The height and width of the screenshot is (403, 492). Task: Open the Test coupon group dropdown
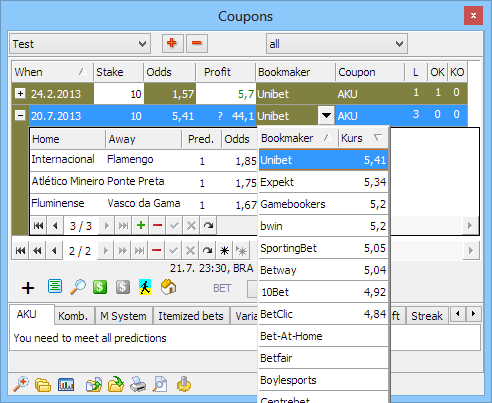(80, 44)
